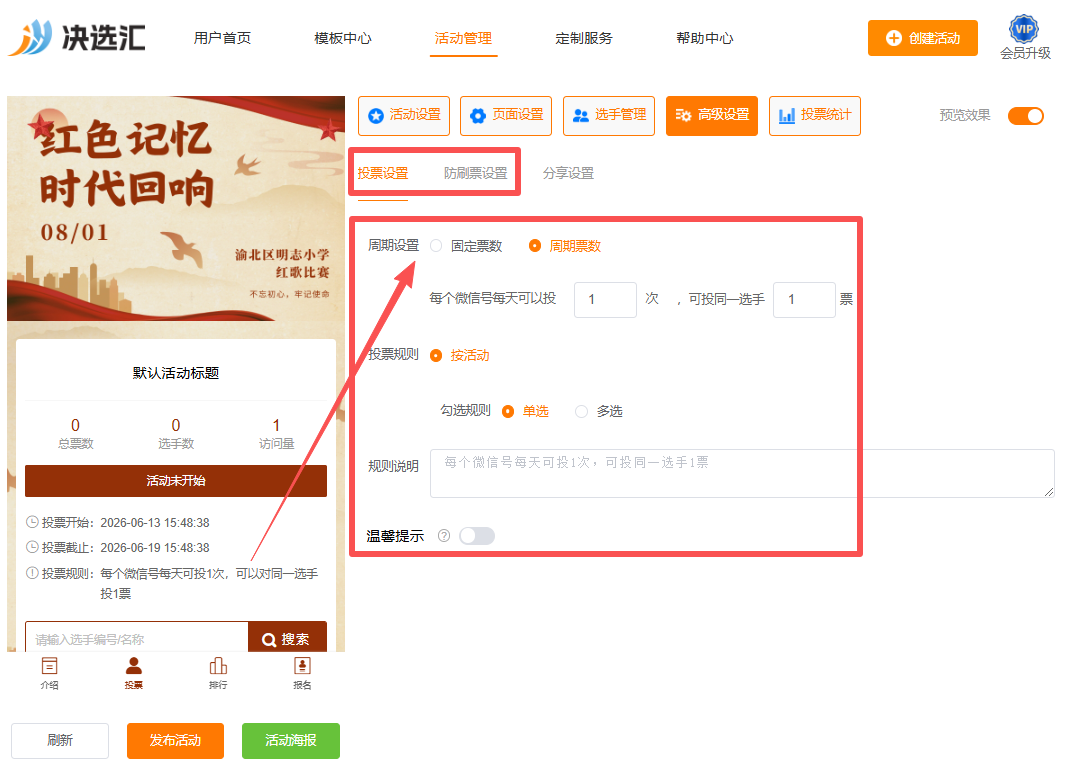Screen dimensions: 1078x773
Task: Click the 活动未开始 bar in preview
Action: coord(176,481)
